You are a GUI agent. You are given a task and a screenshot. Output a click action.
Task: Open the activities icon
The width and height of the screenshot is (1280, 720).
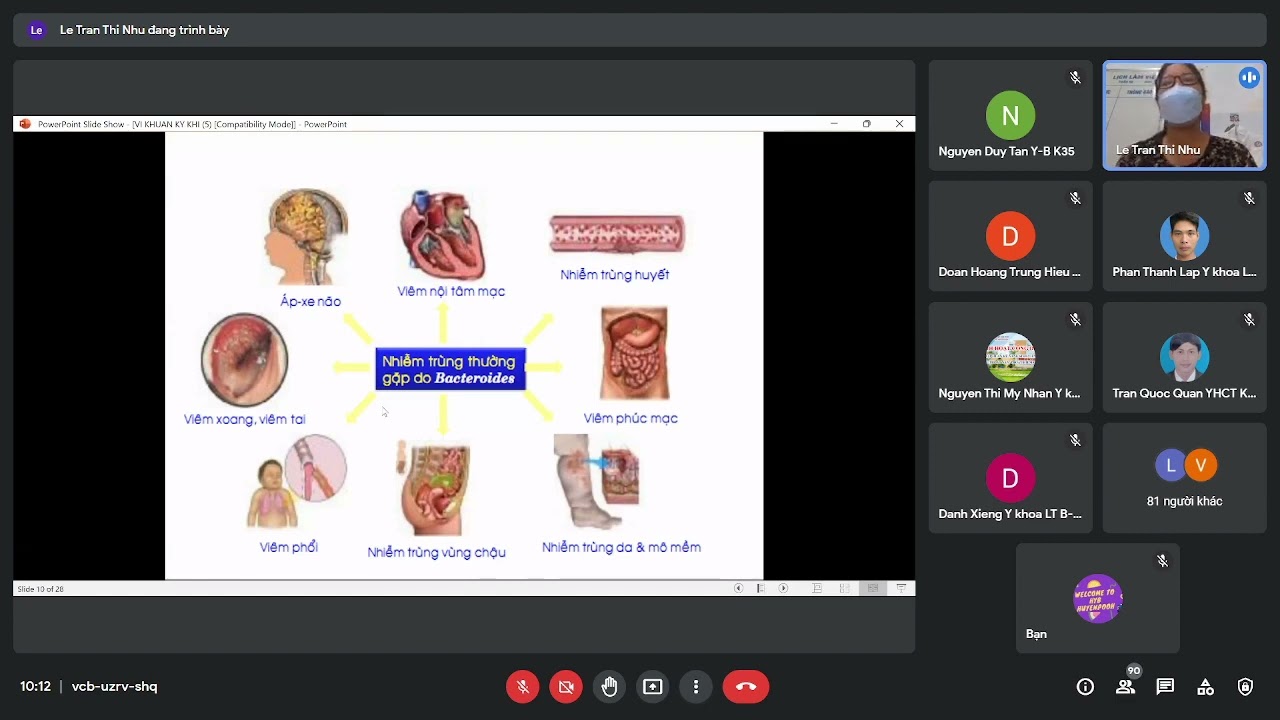[x=1205, y=687]
